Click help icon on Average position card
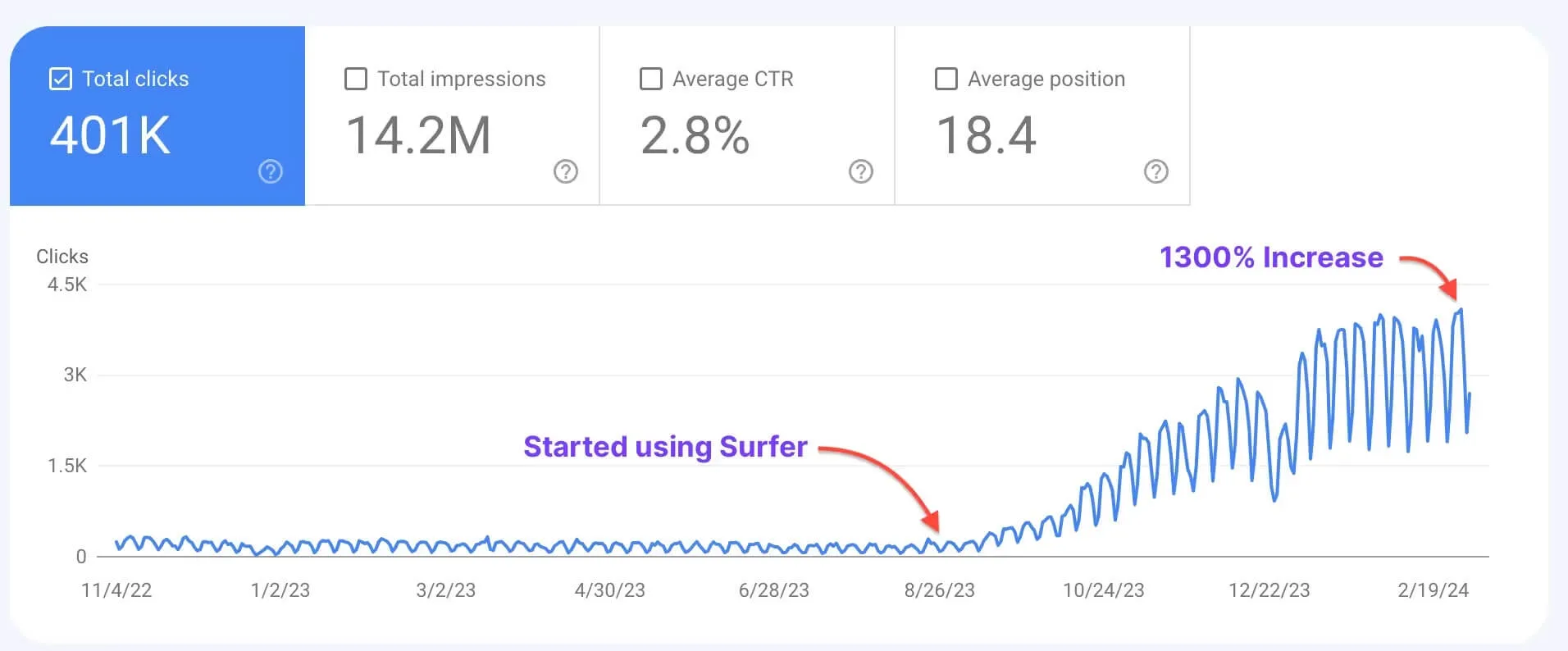 (x=1155, y=171)
